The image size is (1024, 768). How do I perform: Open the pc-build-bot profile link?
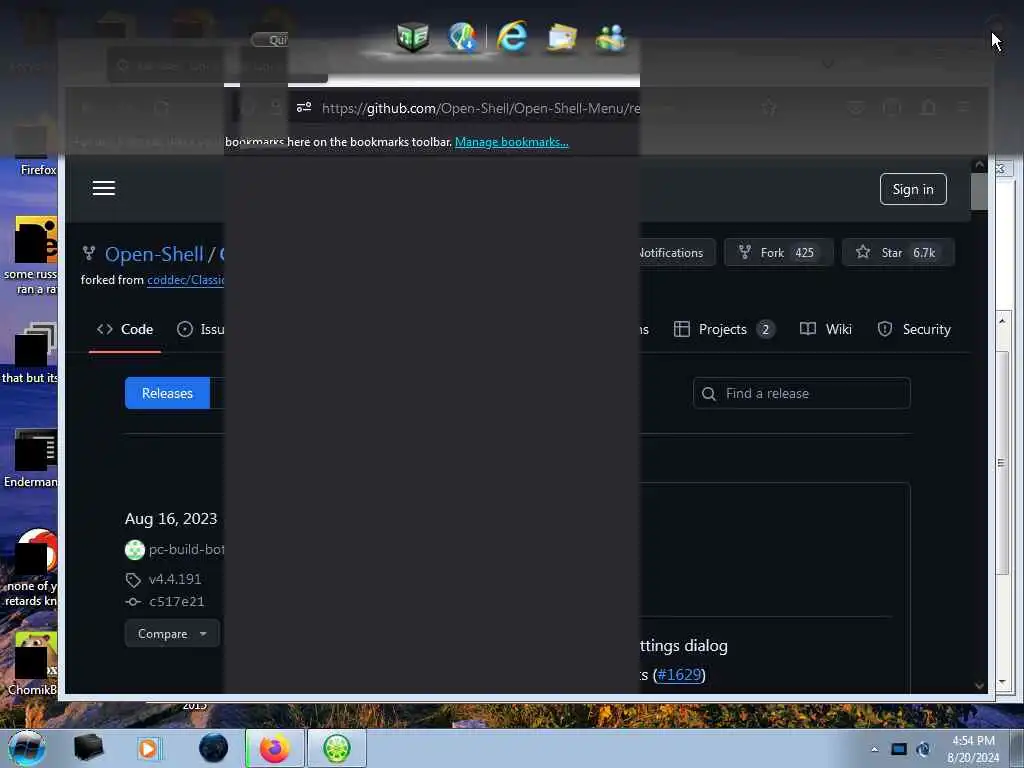point(186,550)
